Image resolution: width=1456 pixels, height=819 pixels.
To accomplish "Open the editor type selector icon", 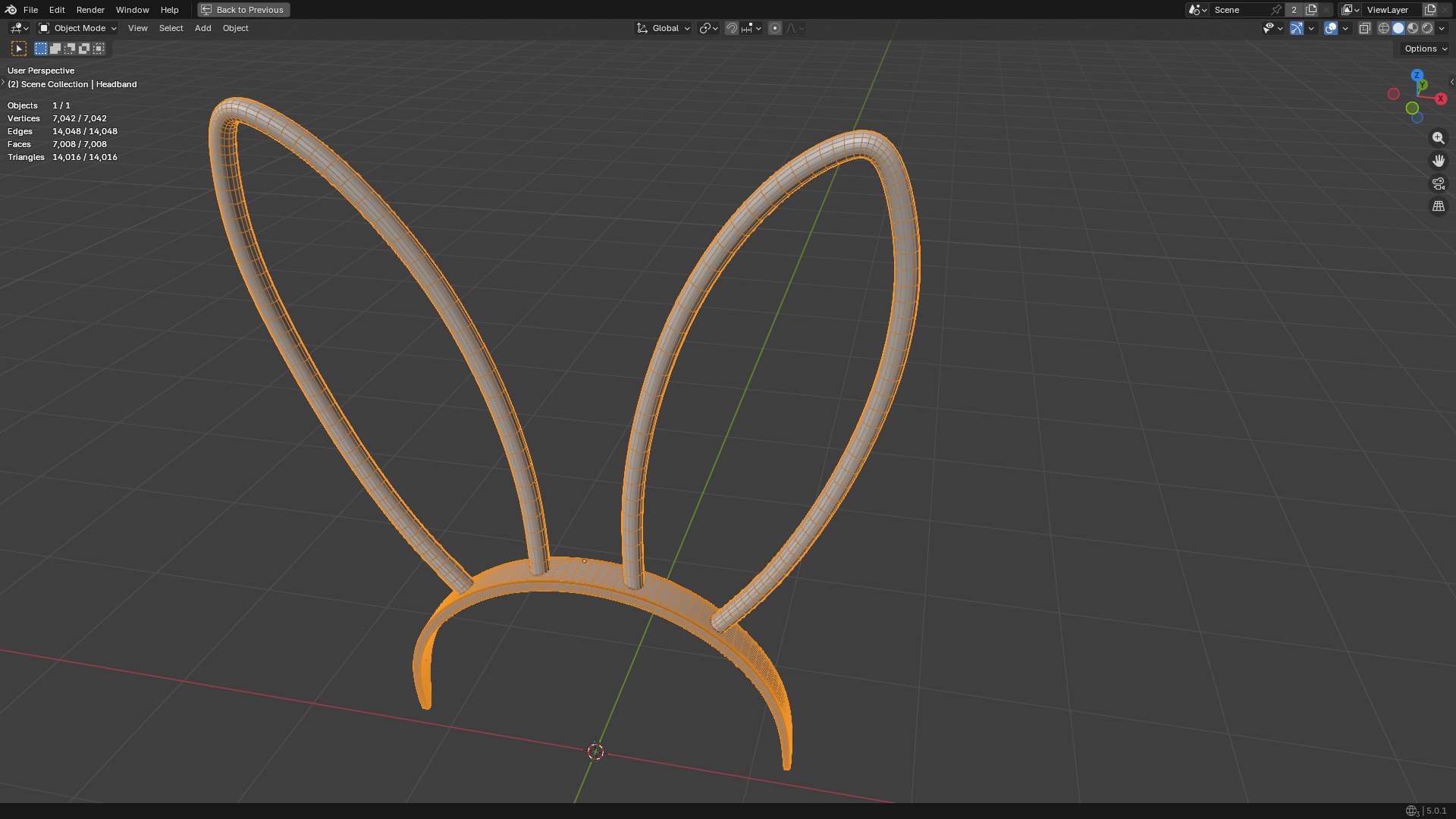I will click(19, 28).
